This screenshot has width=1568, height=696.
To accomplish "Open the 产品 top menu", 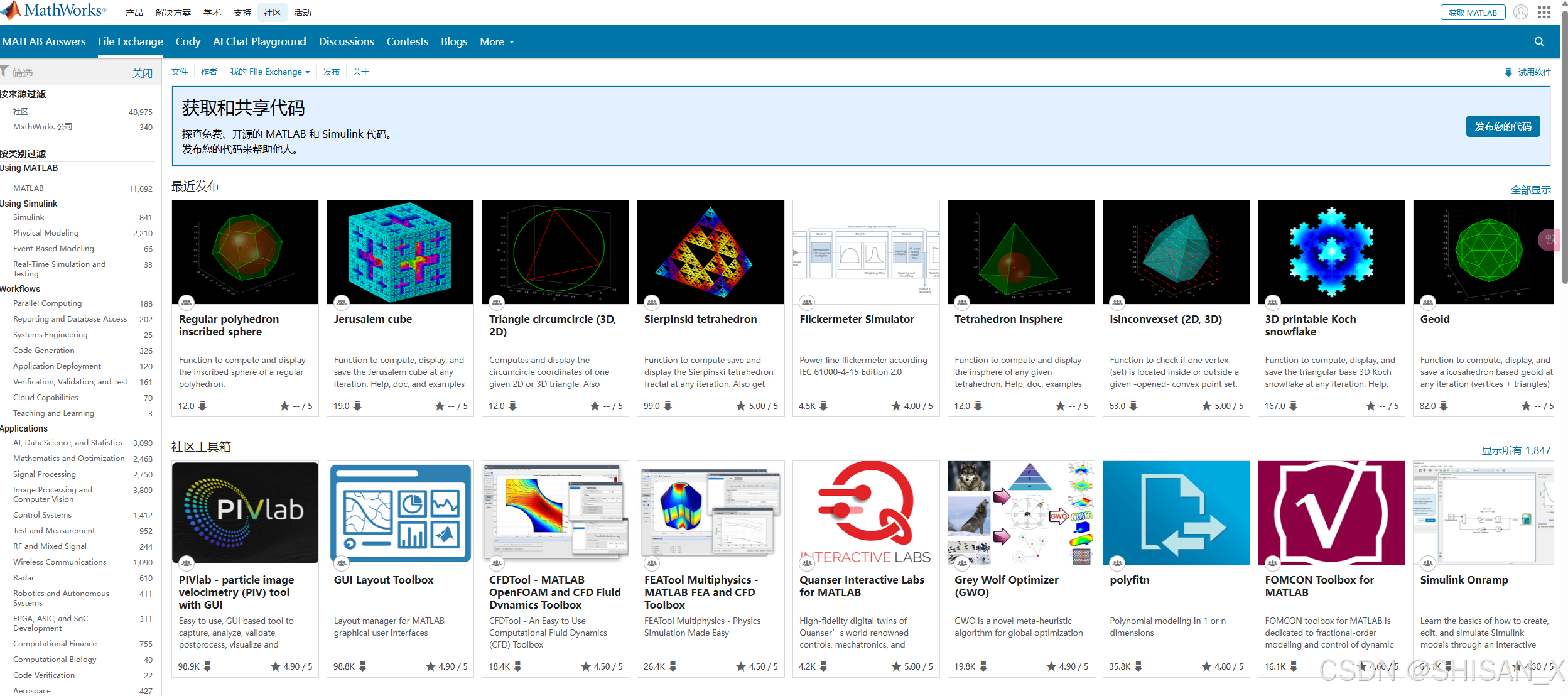I will pyautogui.click(x=134, y=13).
